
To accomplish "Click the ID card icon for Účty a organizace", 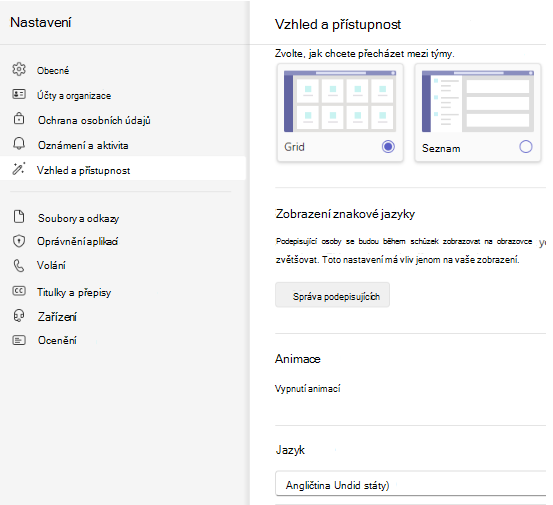I will click(19, 94).
